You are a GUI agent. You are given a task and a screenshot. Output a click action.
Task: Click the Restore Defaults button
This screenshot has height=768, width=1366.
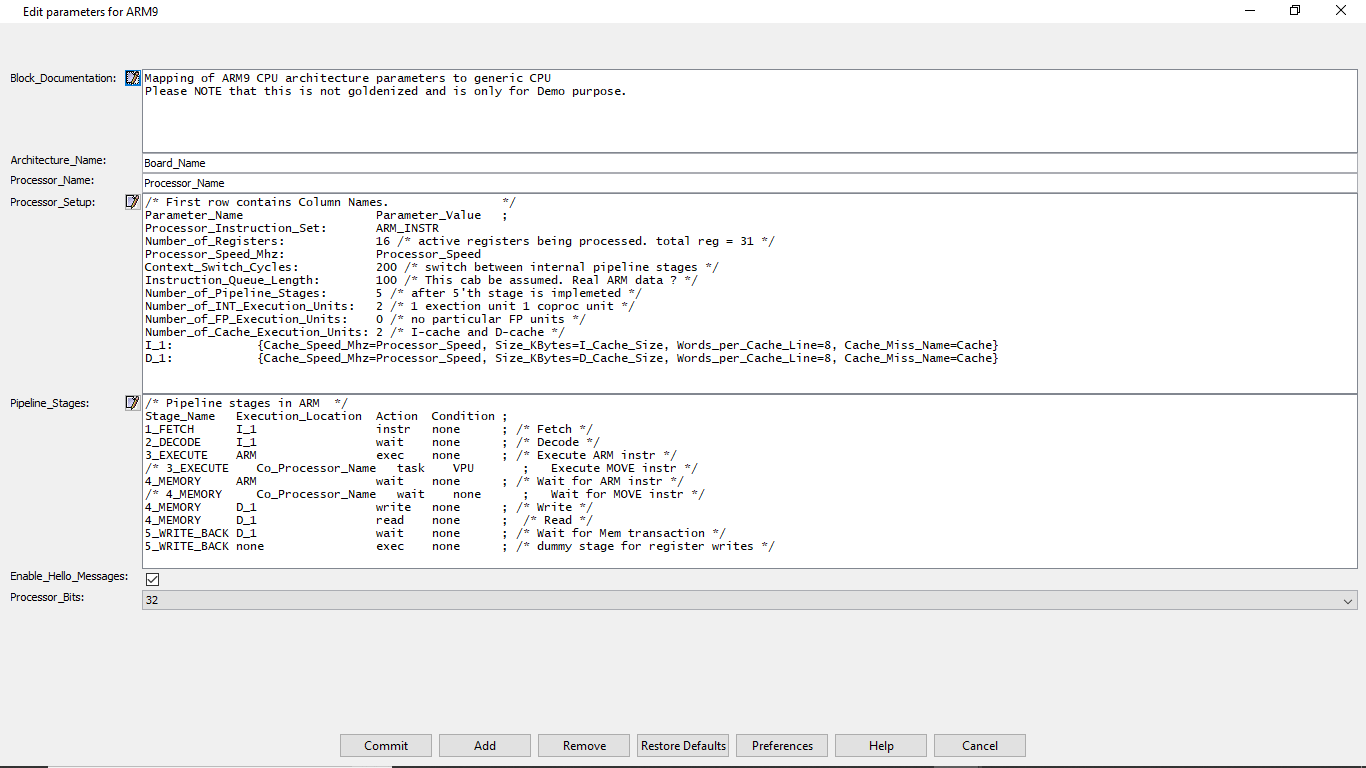(x=683, y=745)
